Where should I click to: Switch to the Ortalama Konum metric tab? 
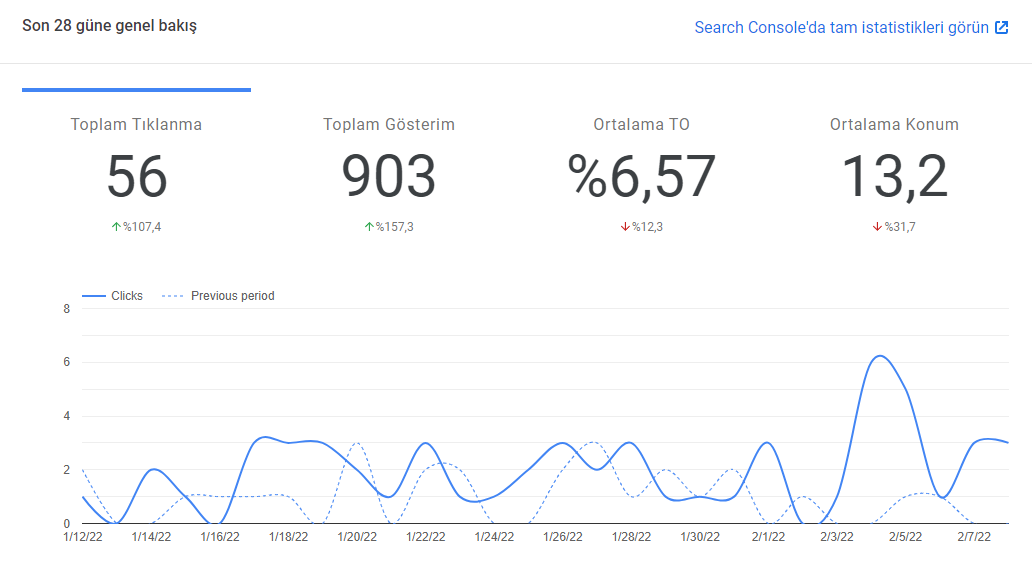click(x=894, y=171)
